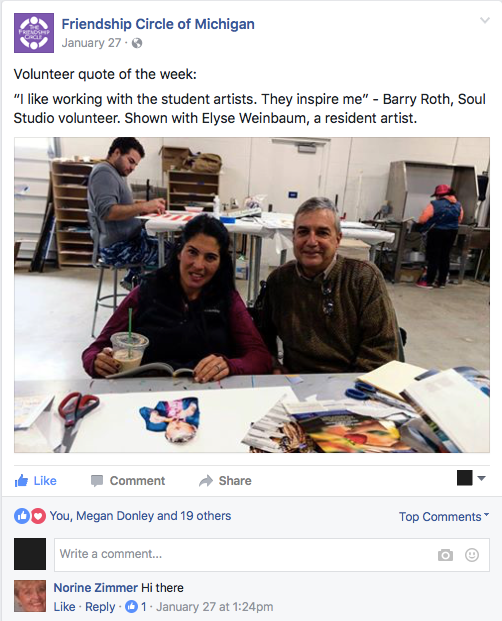Open the Top Comments sorting dropdown
502x621 pixels.
pos(444,516)
